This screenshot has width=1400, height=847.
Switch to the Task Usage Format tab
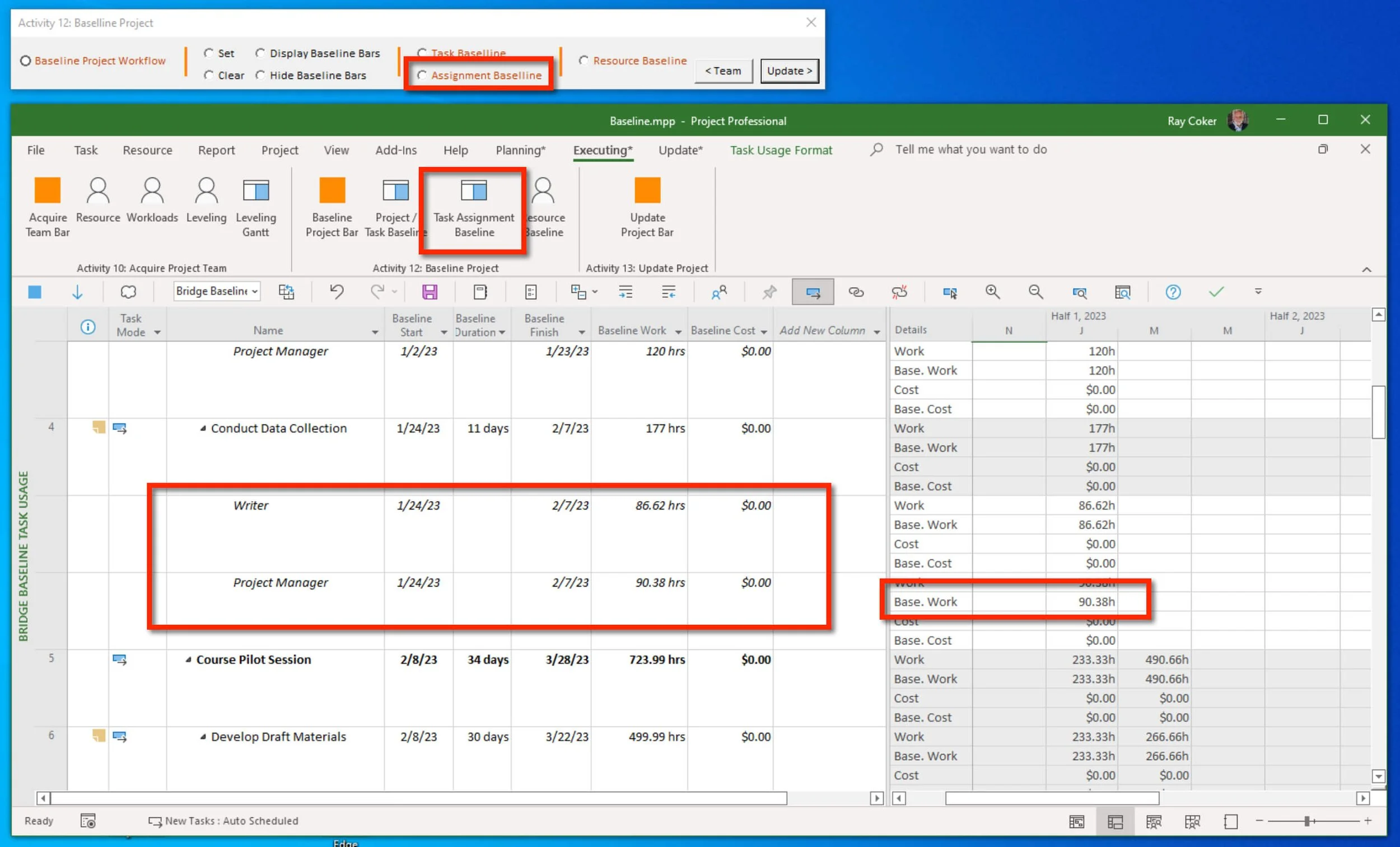[x=781, y=150]
